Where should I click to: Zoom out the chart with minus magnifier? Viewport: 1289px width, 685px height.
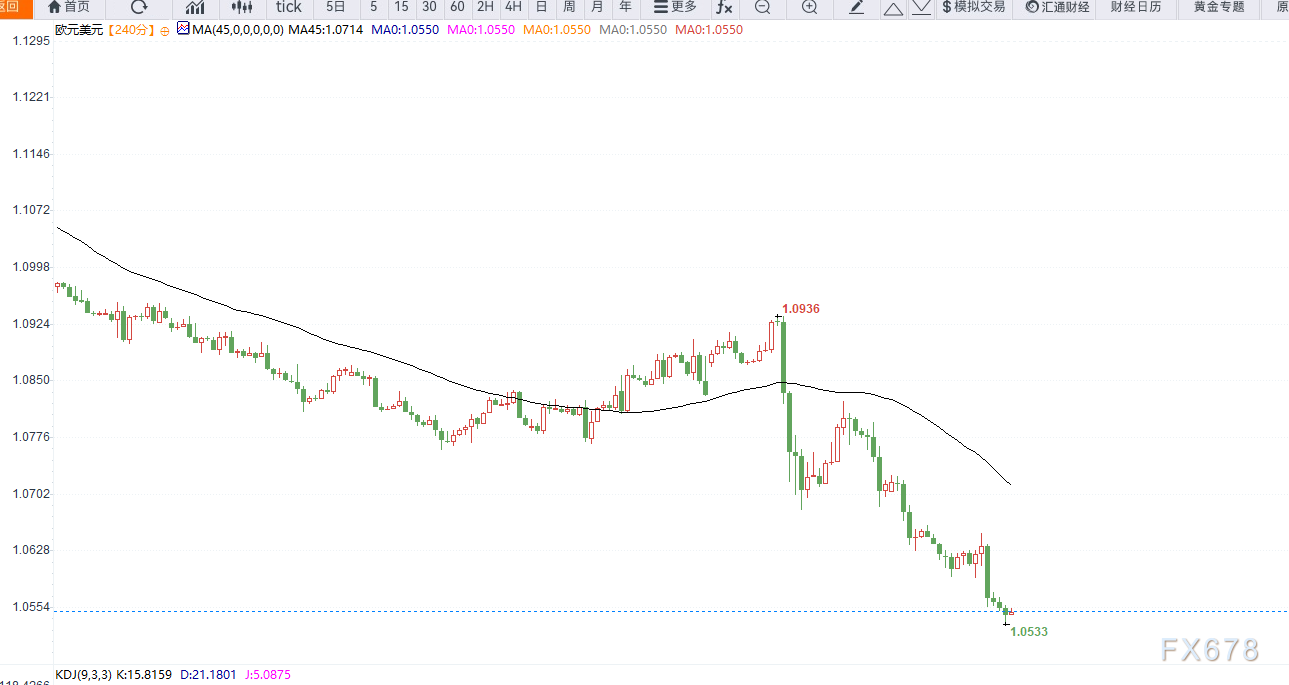click(x=763, y=7)
